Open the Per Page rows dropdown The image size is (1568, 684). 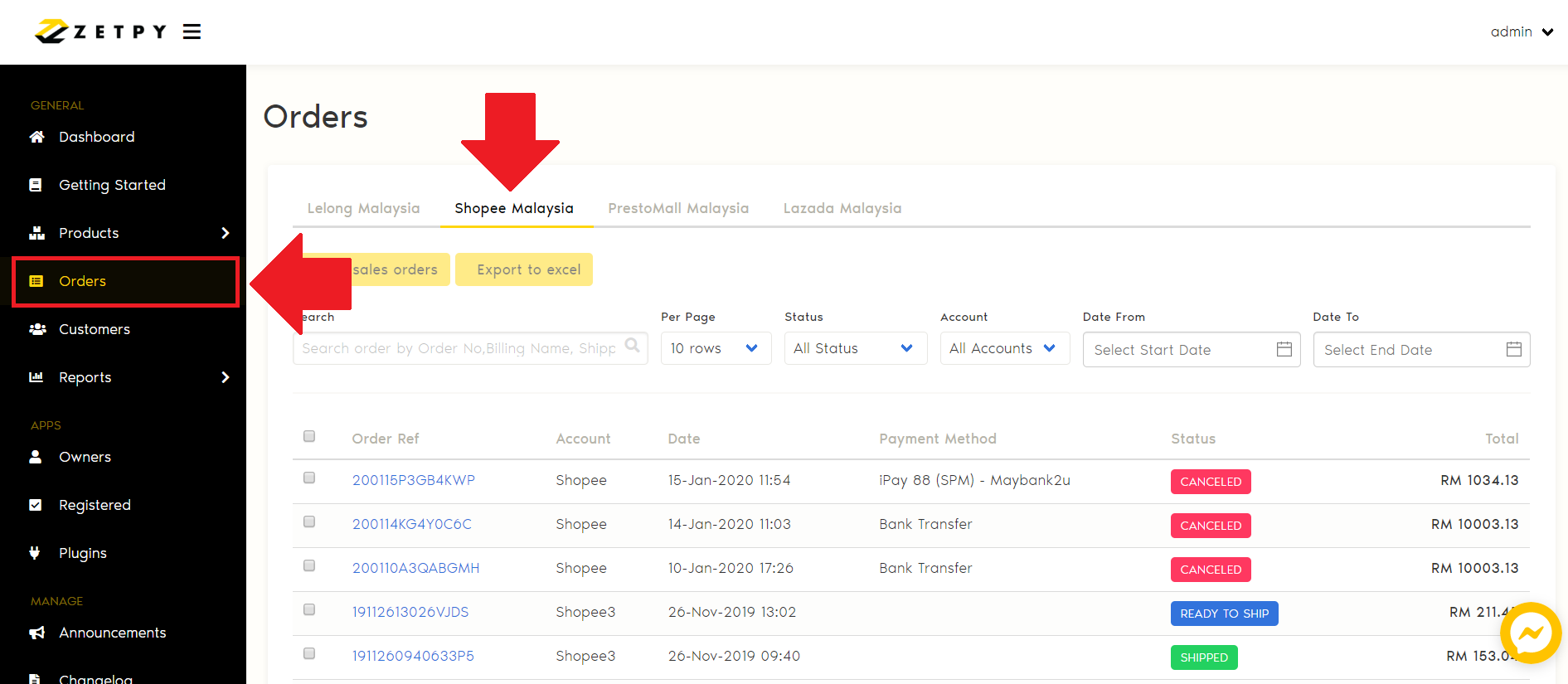click(x=716, y=348)
